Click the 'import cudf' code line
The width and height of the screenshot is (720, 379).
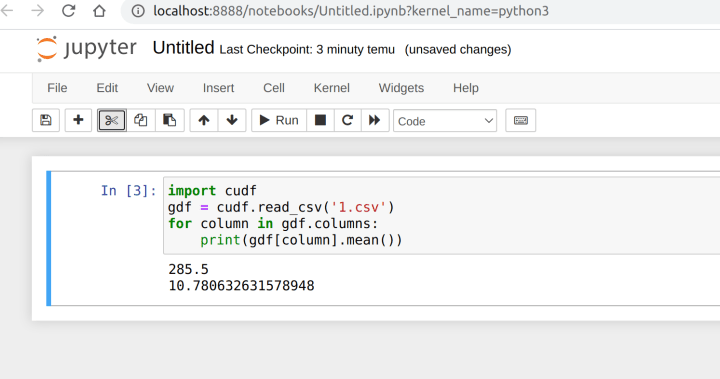[212, 191]
